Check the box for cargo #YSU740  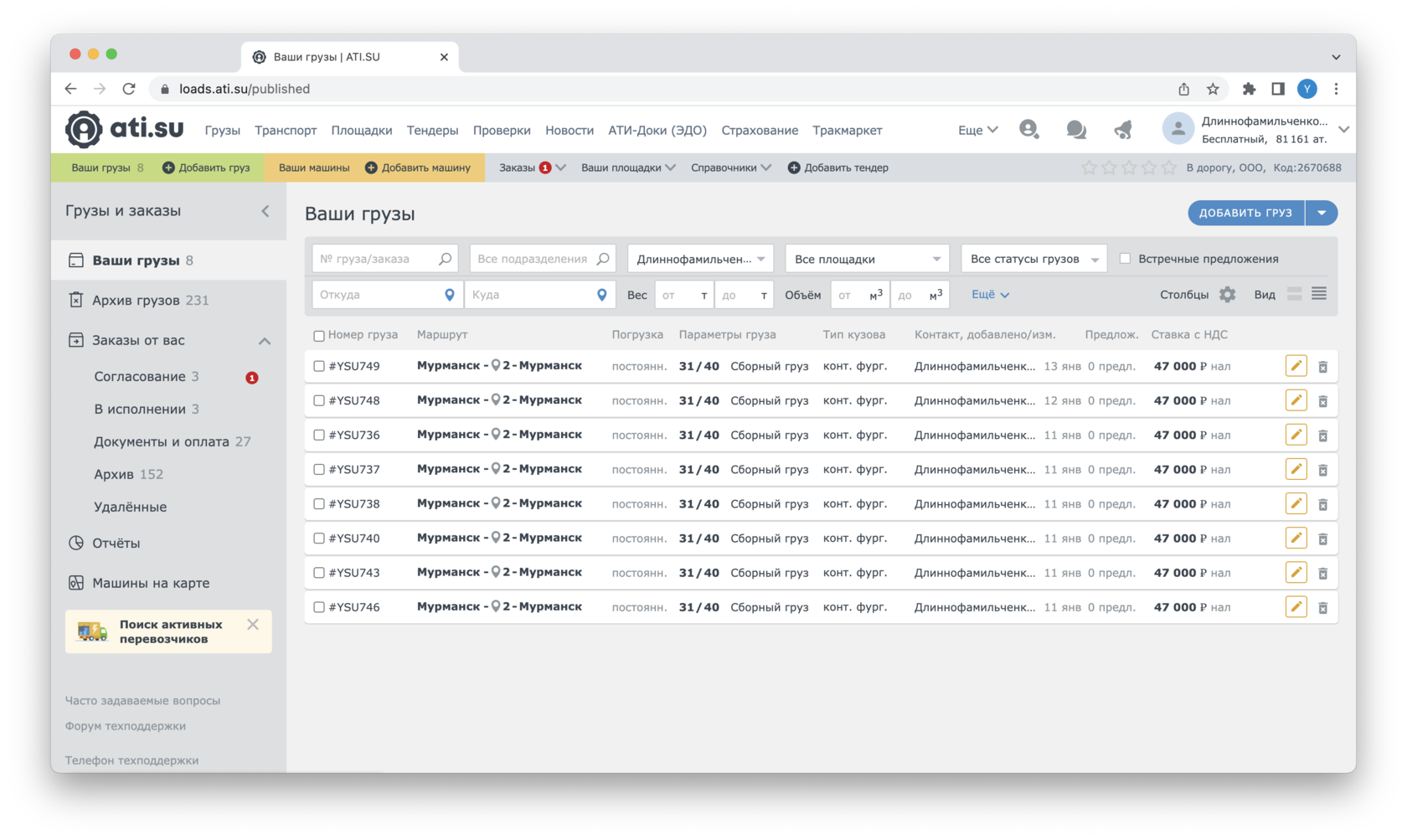click(319, 538)
